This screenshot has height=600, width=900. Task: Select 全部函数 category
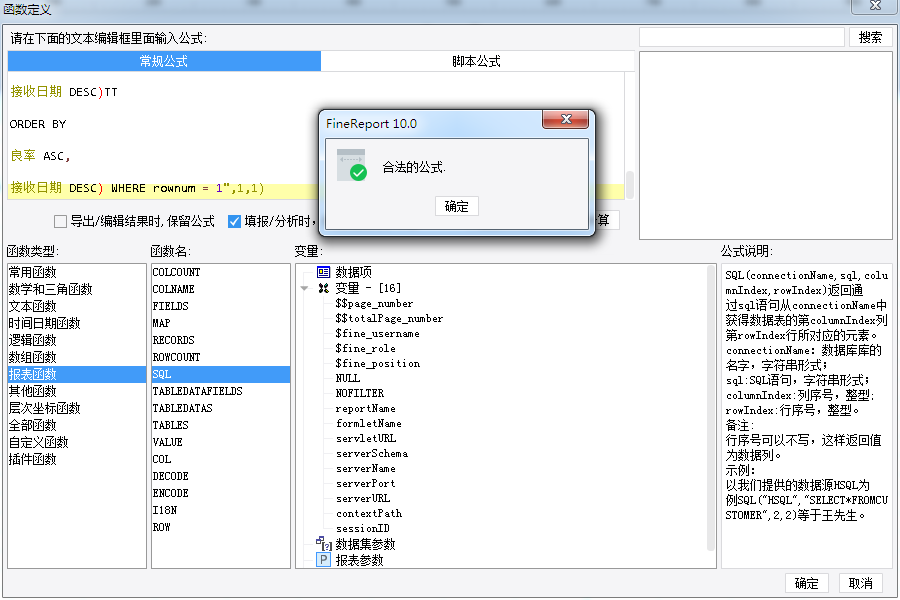point(77,425)
